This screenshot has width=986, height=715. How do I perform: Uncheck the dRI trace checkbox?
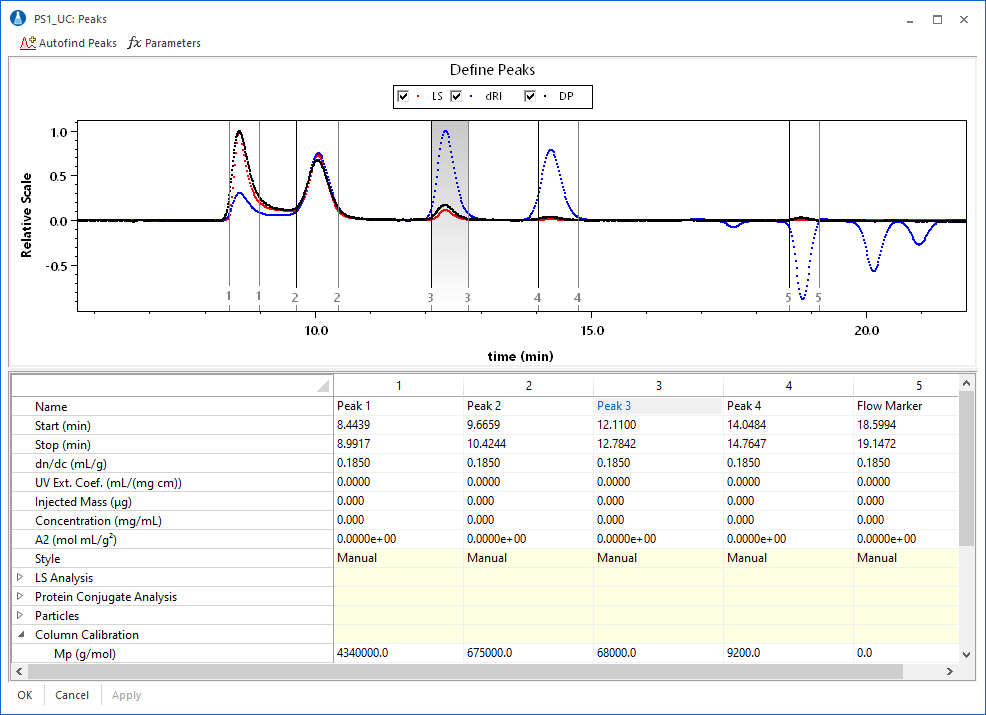pyautogui.click(x=457, y=97)
